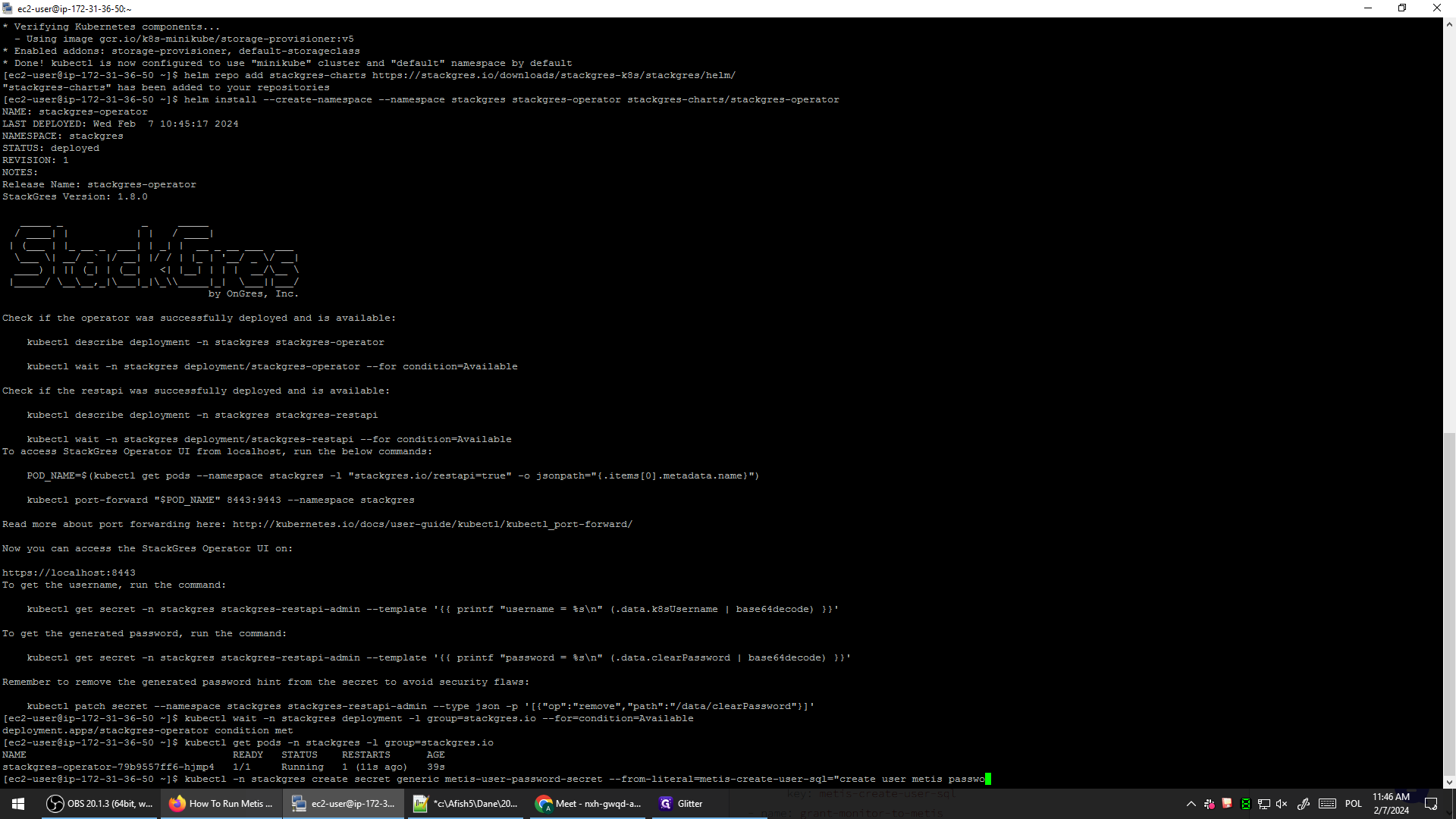Click the PuTTY title bar text ec2-user@ip-172-31-36-50
The height and width of the screenshot is (819, 1456).
[x=74, y=8]
